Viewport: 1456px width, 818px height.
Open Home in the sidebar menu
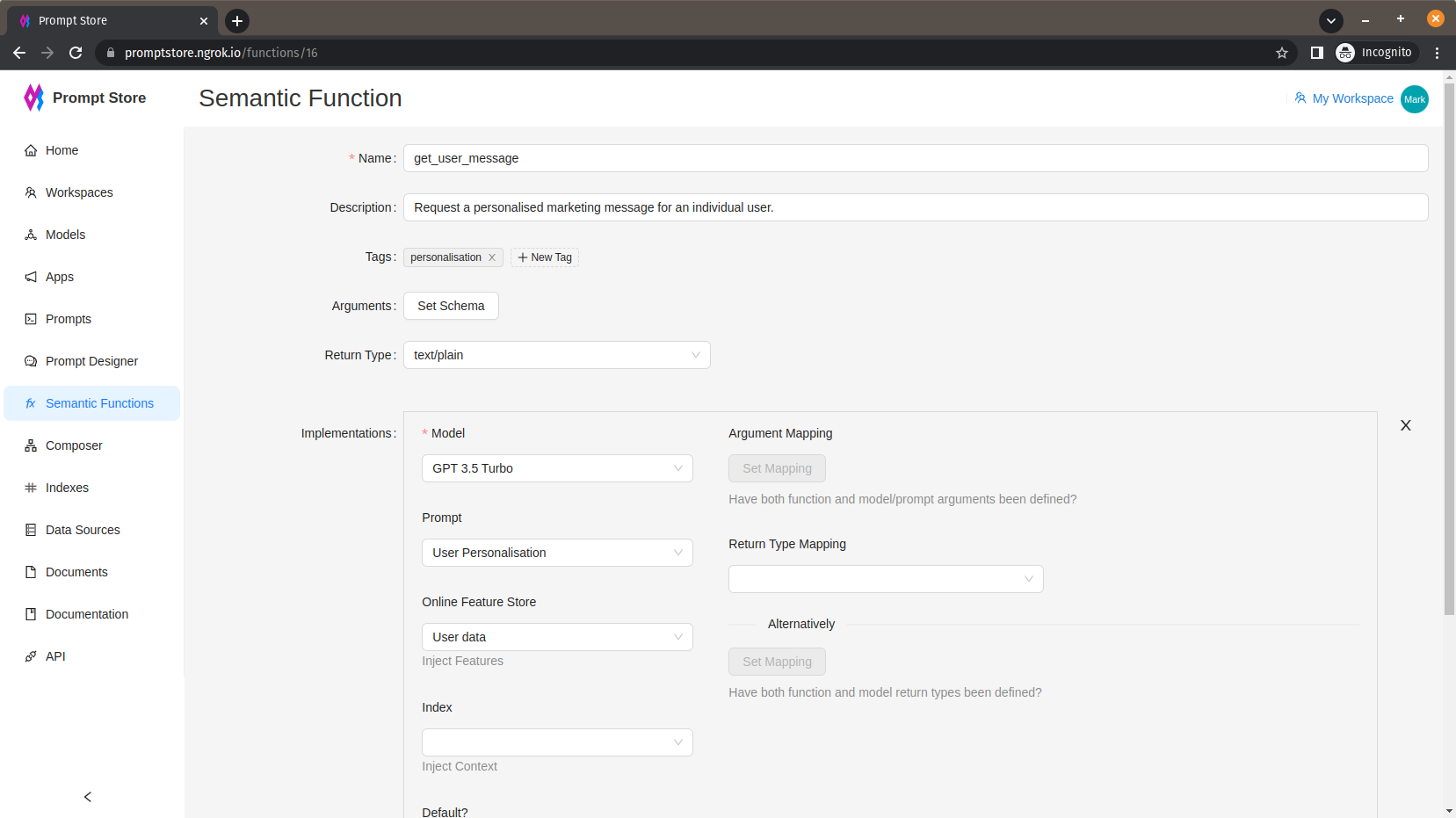92,150
